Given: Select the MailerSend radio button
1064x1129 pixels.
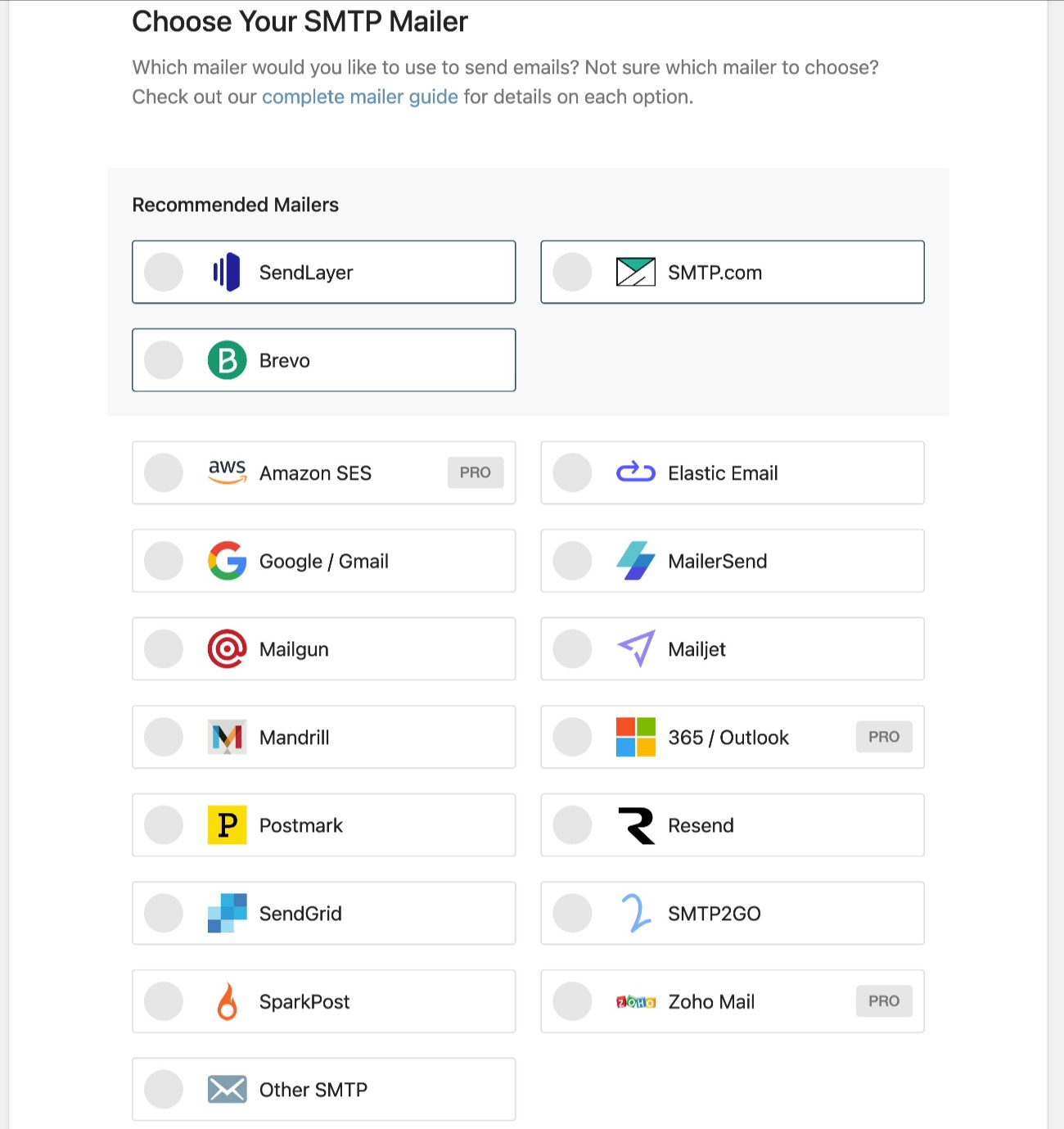Looking at the screenshot, I should tap(571, 561).
